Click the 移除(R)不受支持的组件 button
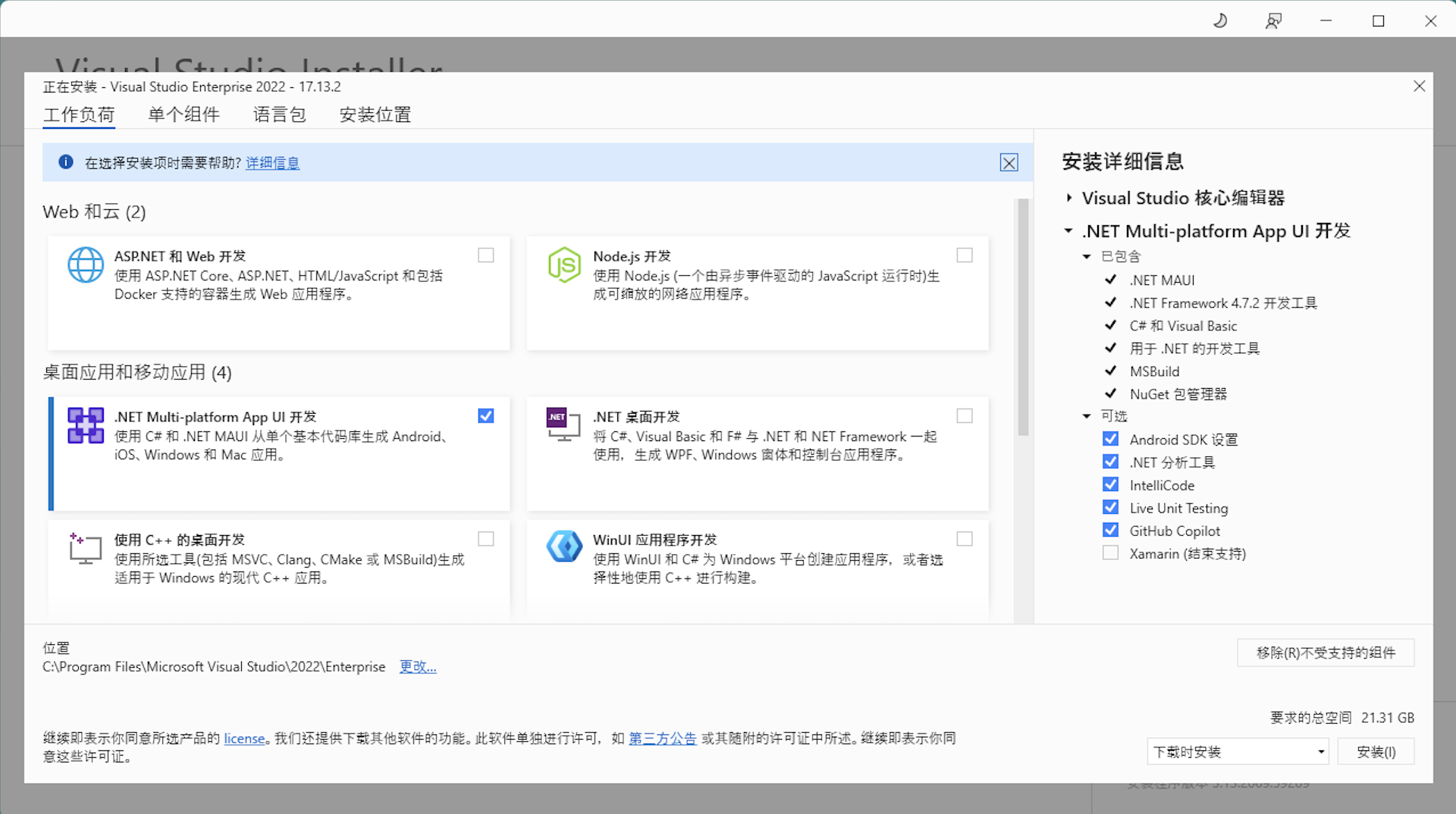 click(x=1326, y=653)
